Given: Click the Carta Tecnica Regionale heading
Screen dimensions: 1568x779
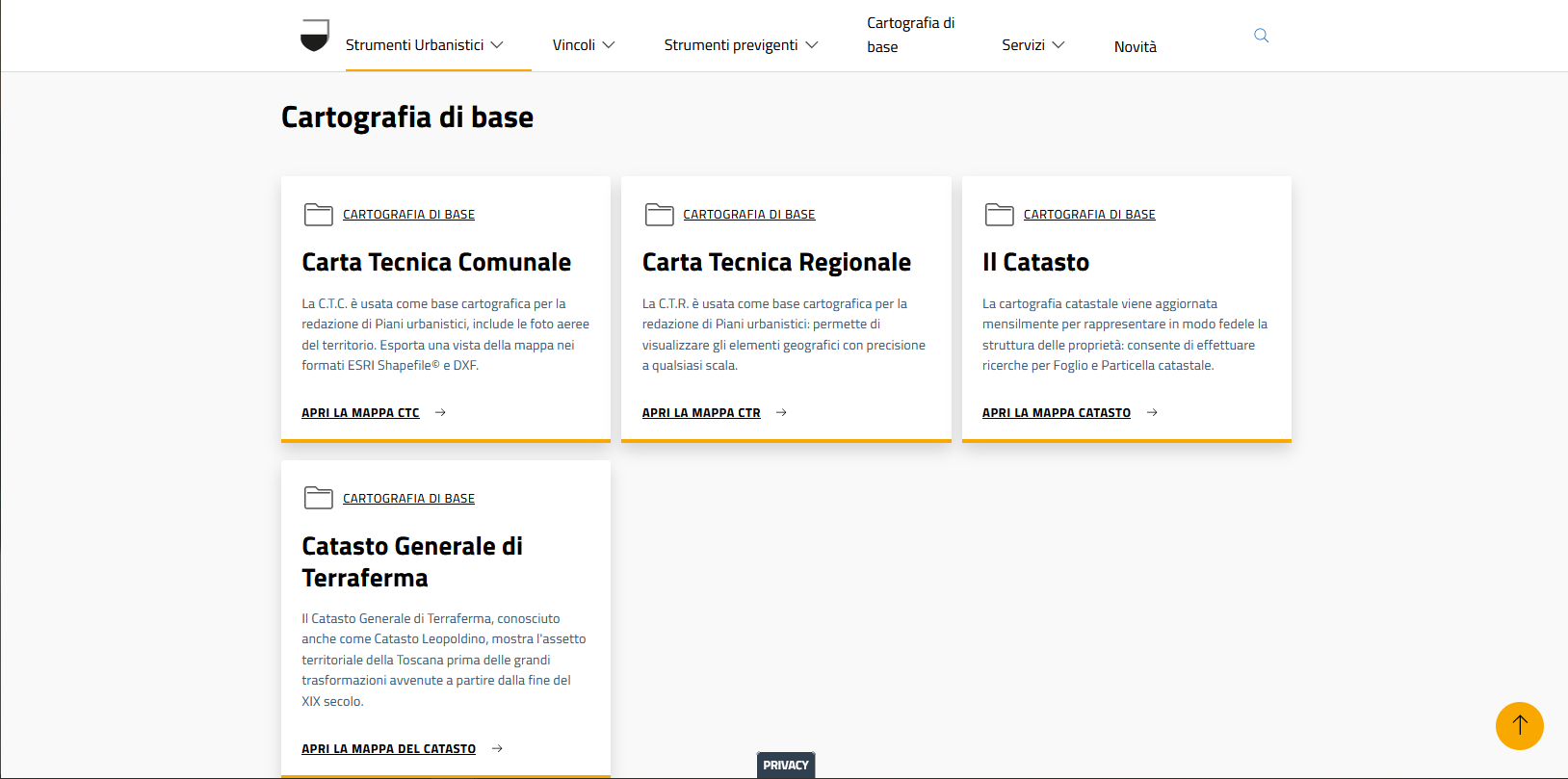Looking at the screenshot, I should tap(776, 262).
